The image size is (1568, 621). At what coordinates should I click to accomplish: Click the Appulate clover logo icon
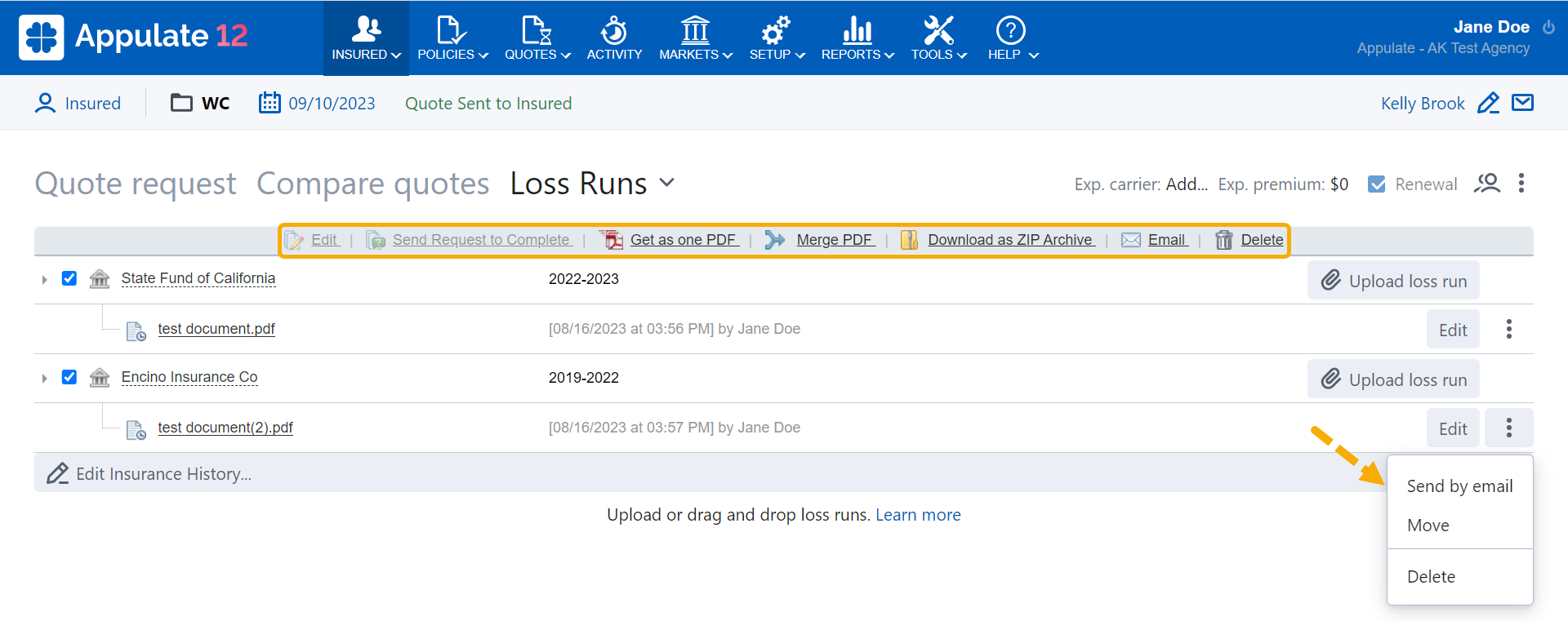[x=41, y=38]
